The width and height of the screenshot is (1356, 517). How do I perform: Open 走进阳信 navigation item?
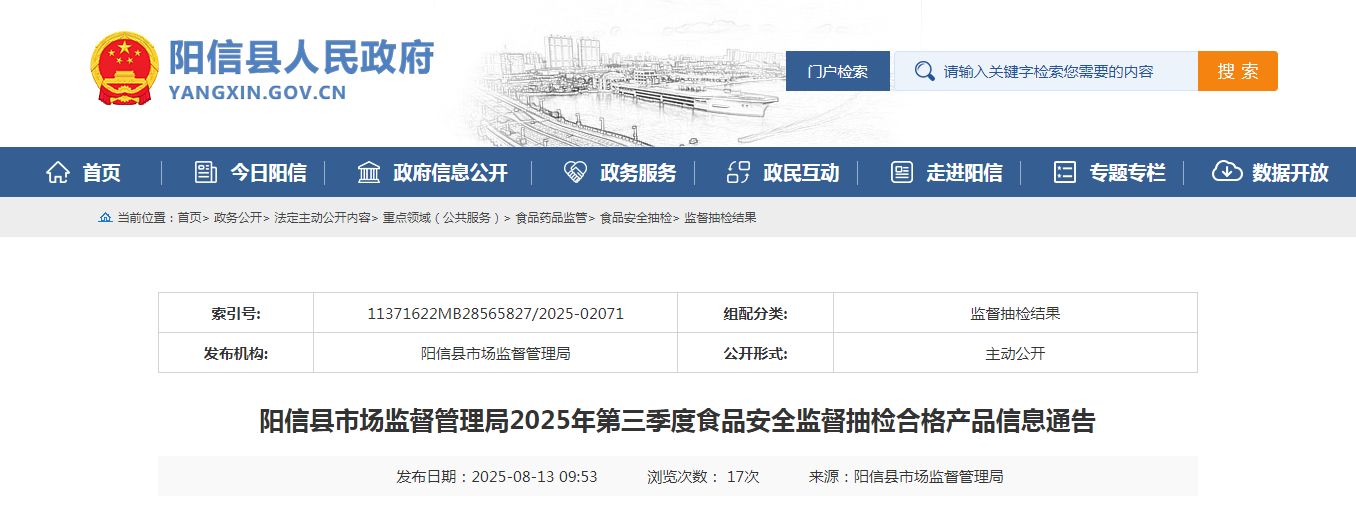click(x=964, y=172)
